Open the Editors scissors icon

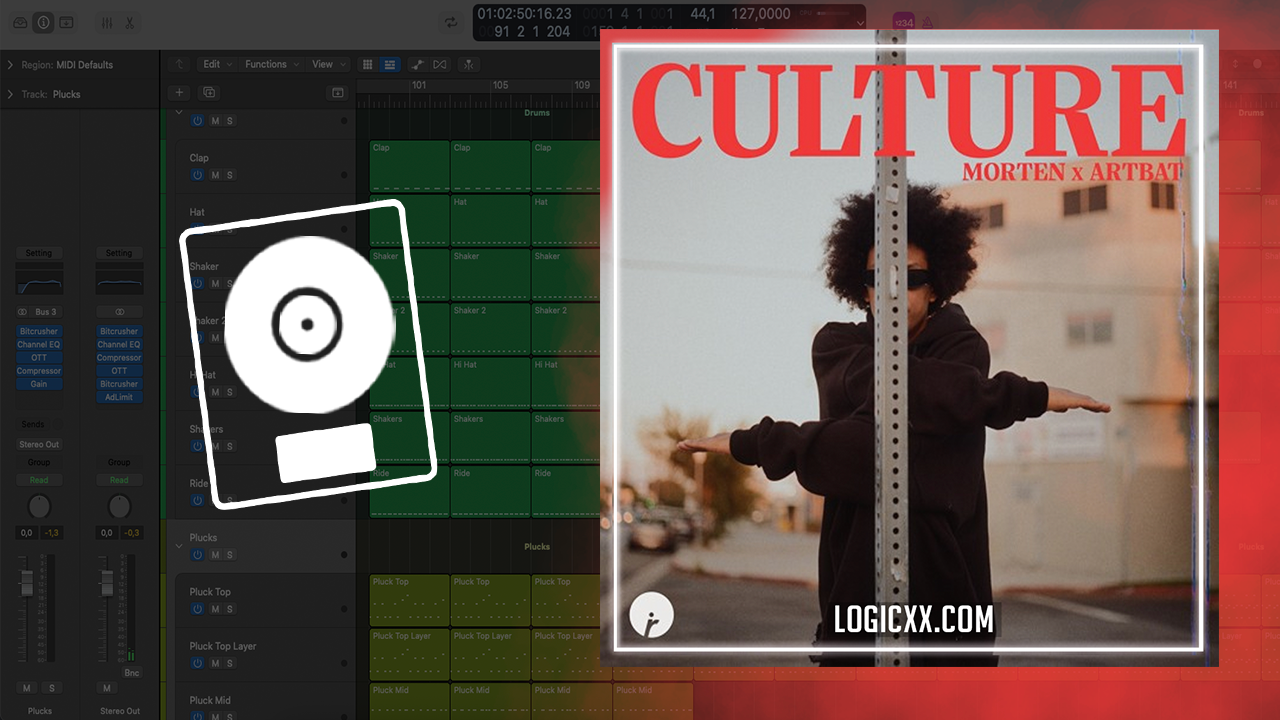point(129,22)
